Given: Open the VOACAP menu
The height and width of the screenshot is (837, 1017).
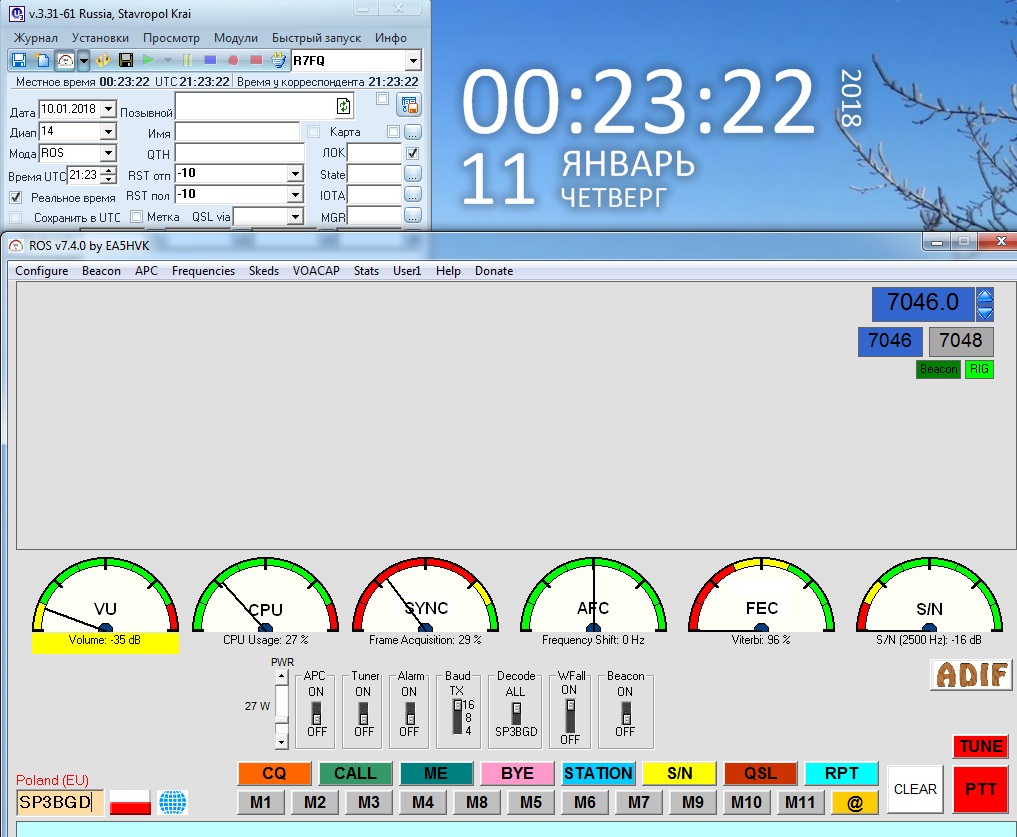Looking at the screenshot, I should point(316,271).
